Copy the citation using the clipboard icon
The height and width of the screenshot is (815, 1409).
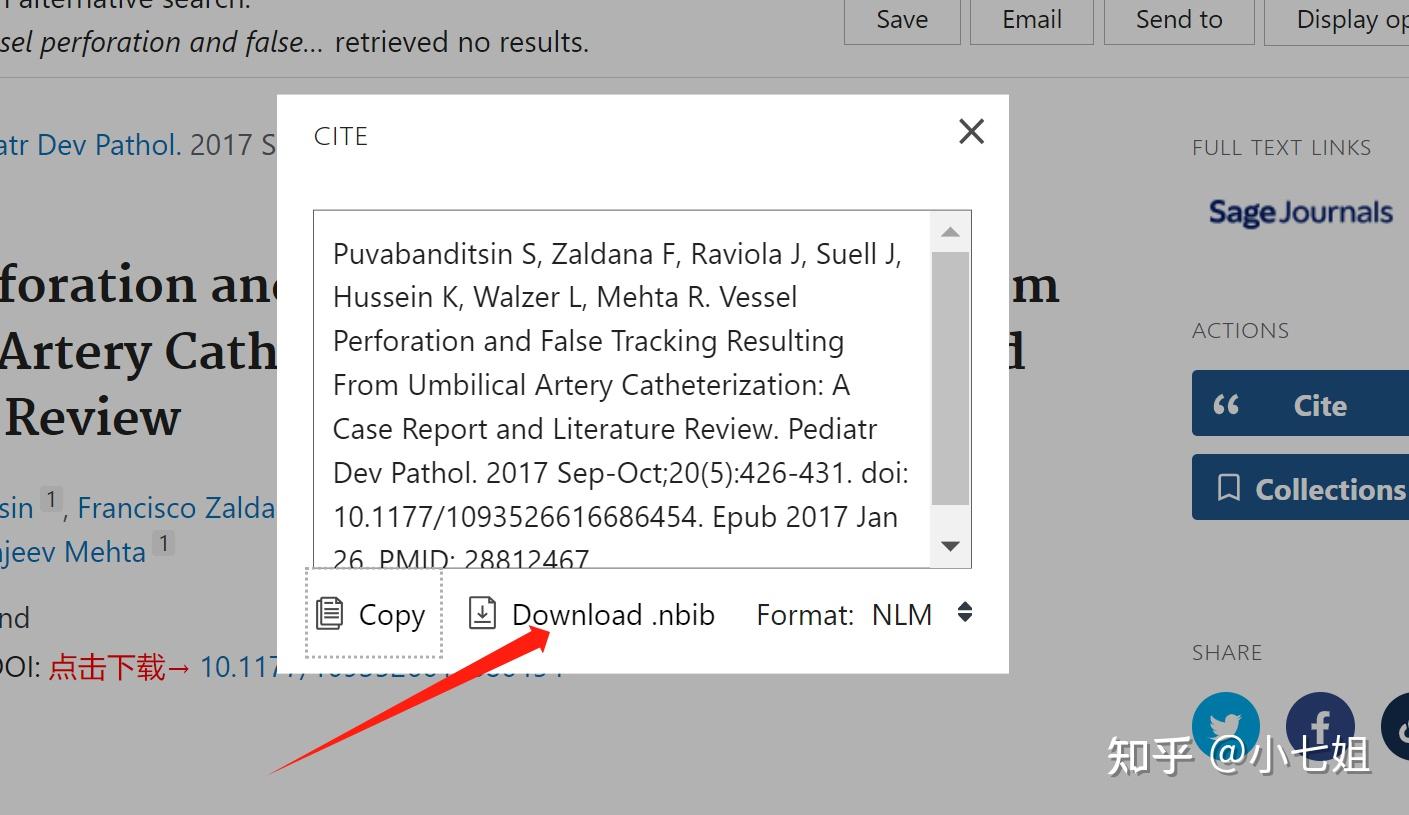point(330,614)
